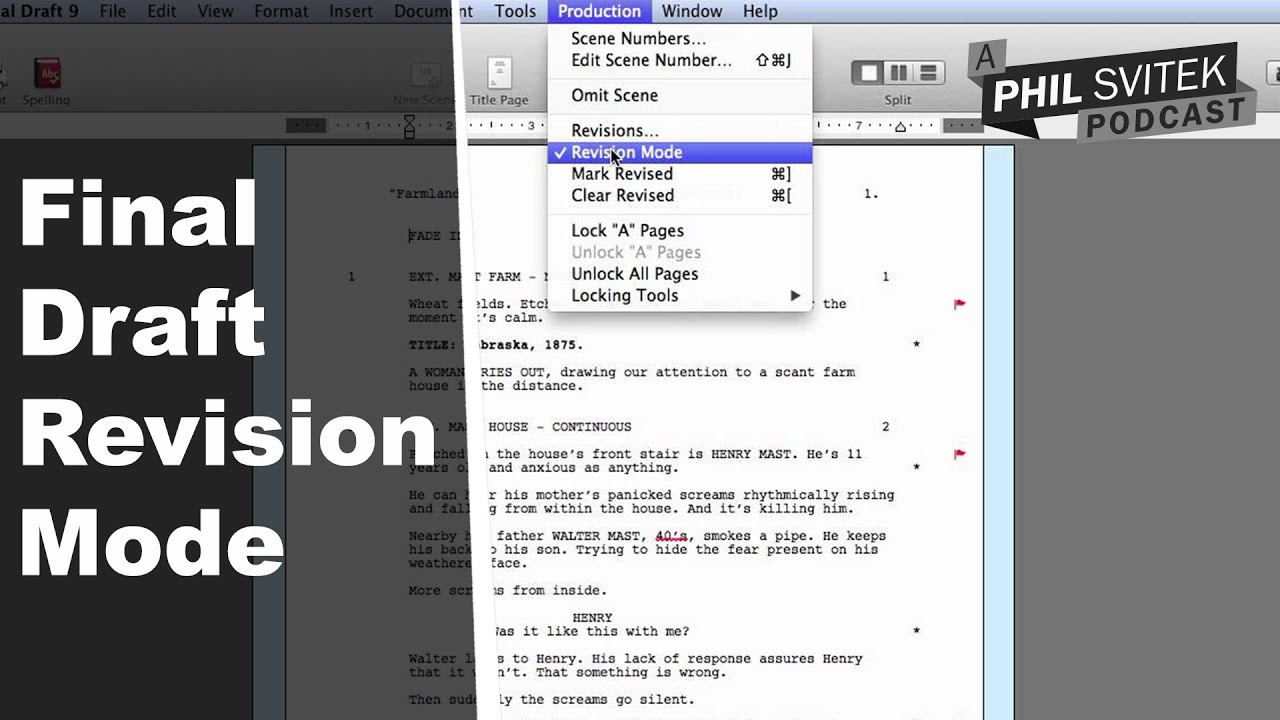1280x720 pixels.
Task: Choose Edit Scene Number... menu item
Action: coord(680,60)
